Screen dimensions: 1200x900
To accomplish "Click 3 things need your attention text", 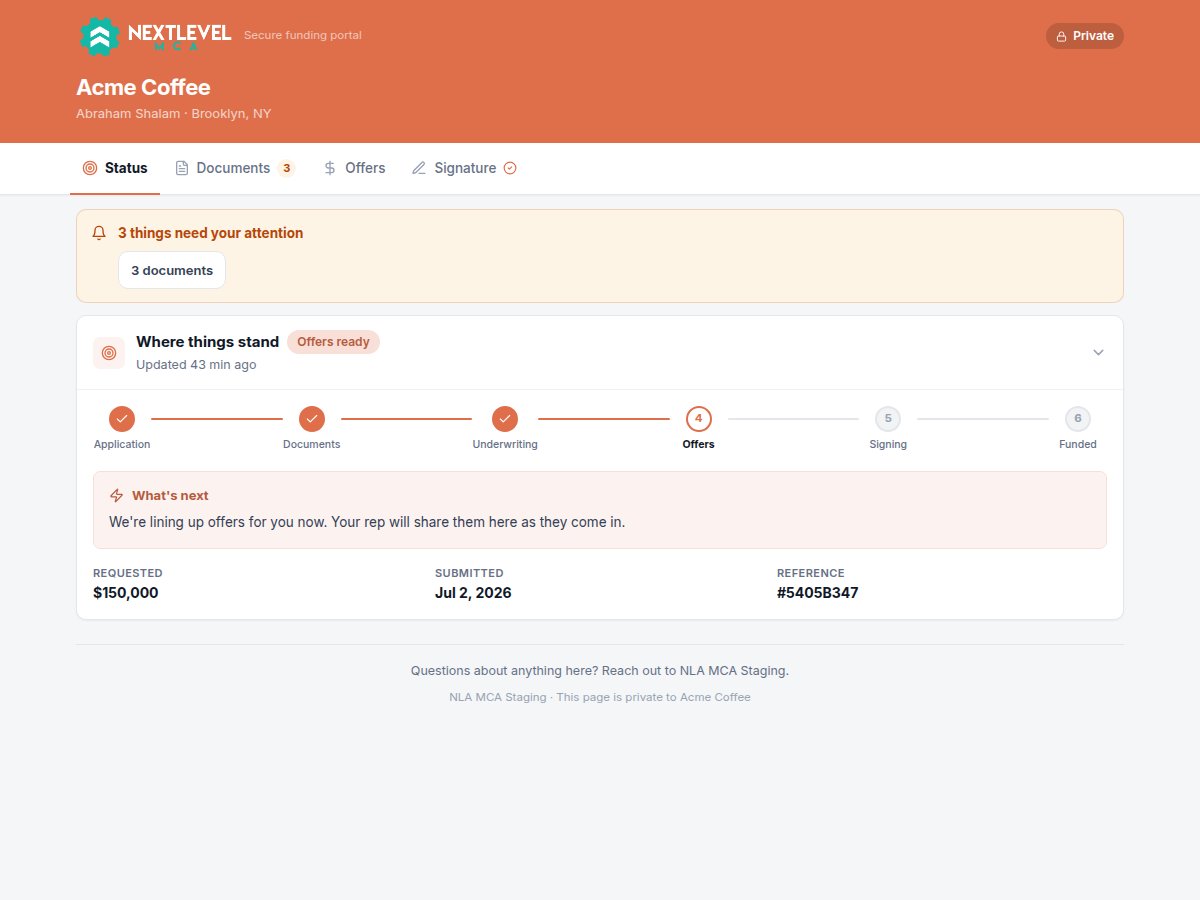I will 210,233.
